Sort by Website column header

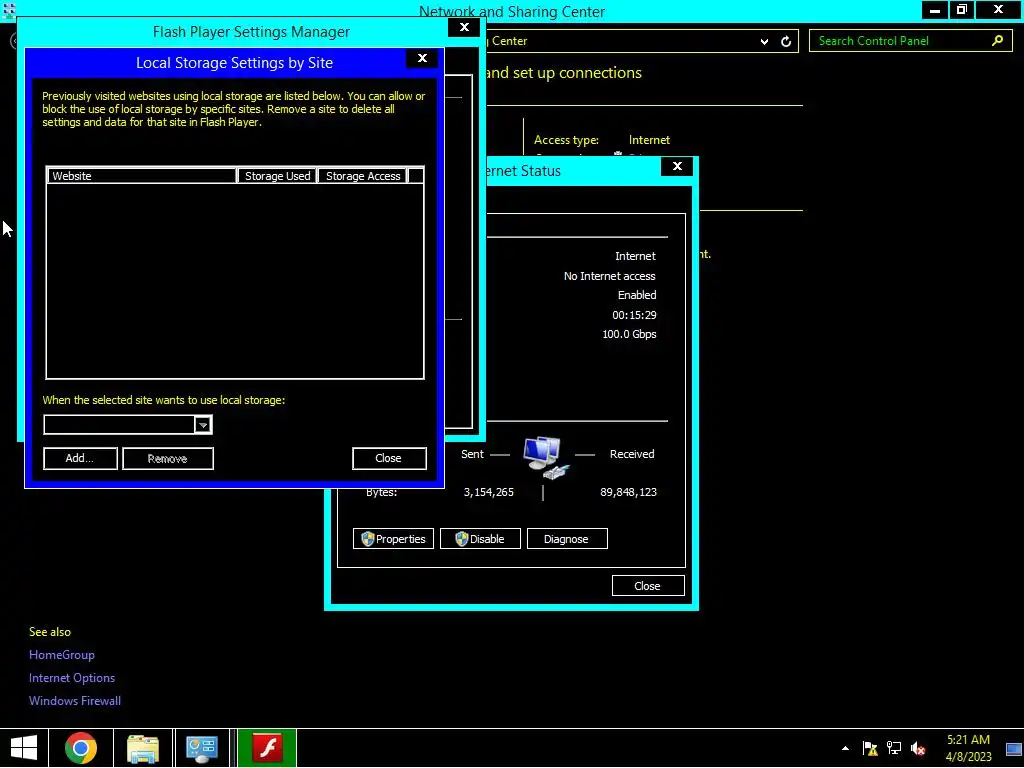pos(141,176)
